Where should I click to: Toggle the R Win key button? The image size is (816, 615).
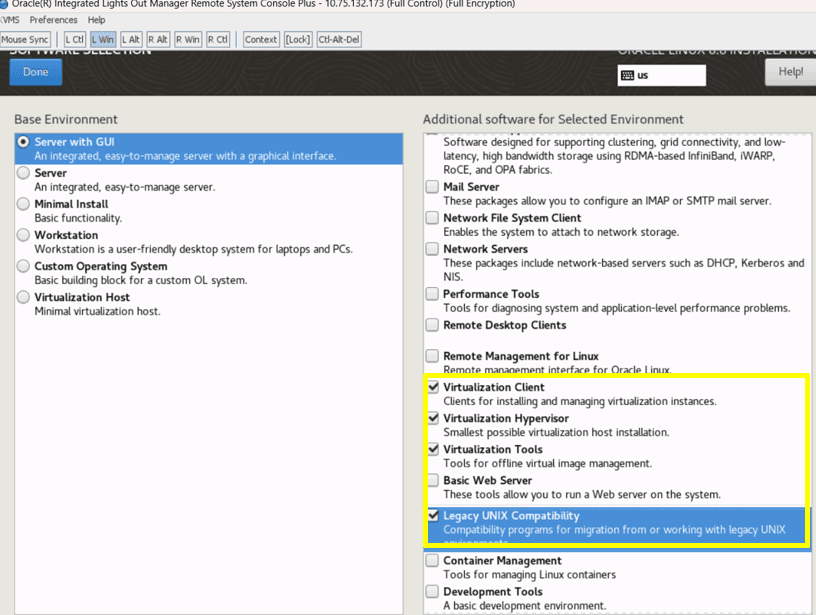[x=189, y=39]
